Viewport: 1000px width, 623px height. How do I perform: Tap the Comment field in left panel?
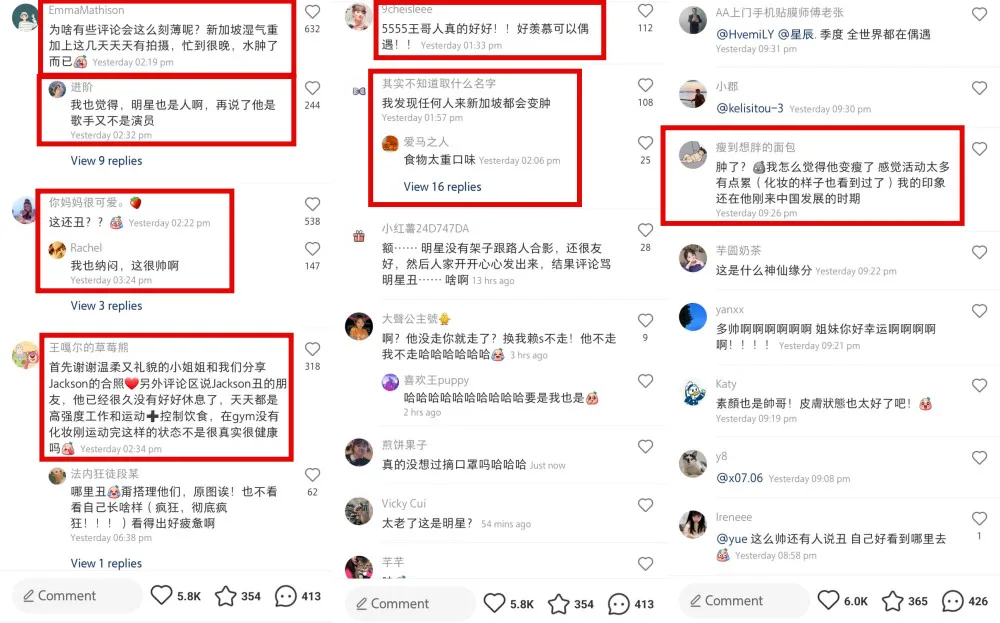click(x=77, y=596)
